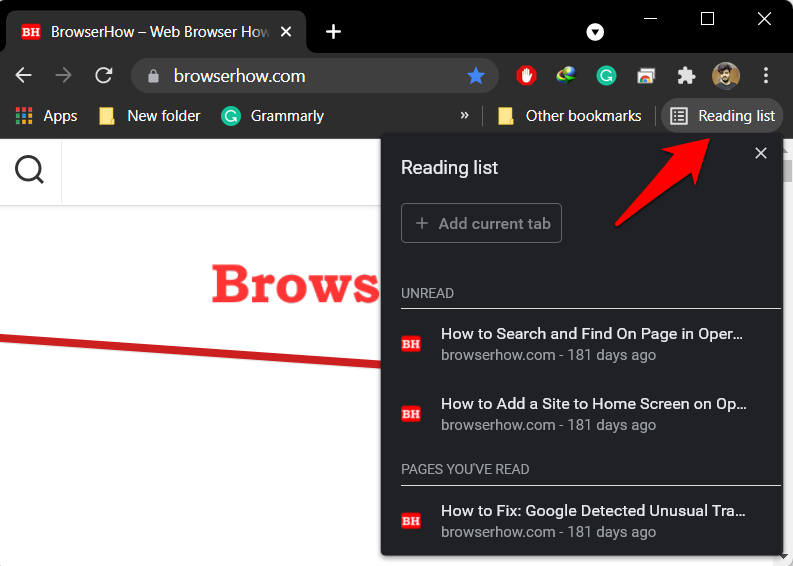793x566 pixels.
Task: Open Chrome's three-dot menu
Action: (x=766, y=75)
